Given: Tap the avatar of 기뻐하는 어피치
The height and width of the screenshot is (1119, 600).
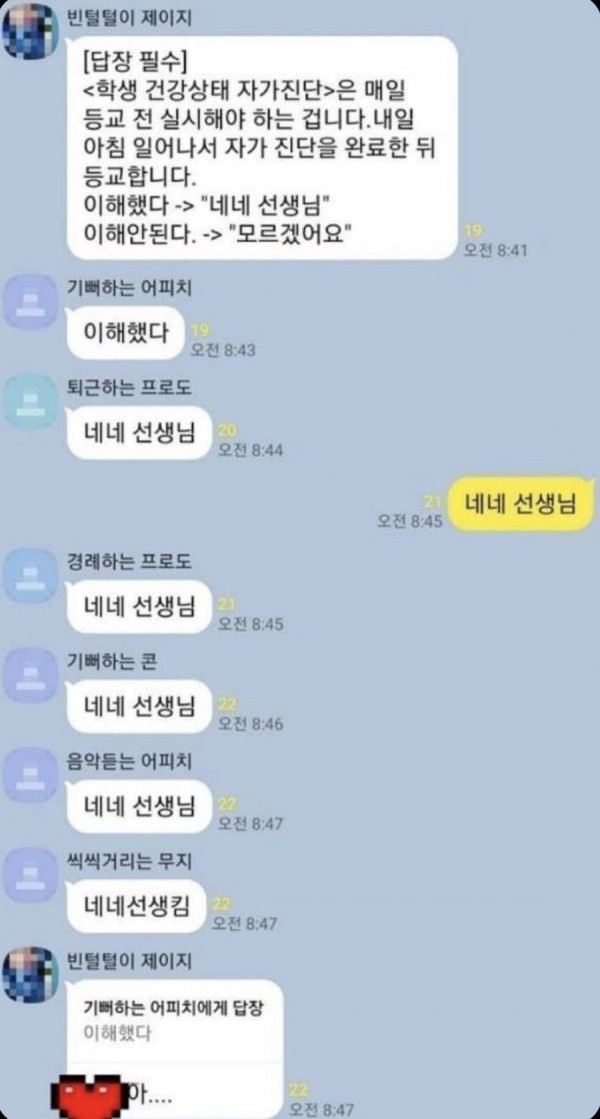Looking at the screenshot, I should (x=29, y=302).
